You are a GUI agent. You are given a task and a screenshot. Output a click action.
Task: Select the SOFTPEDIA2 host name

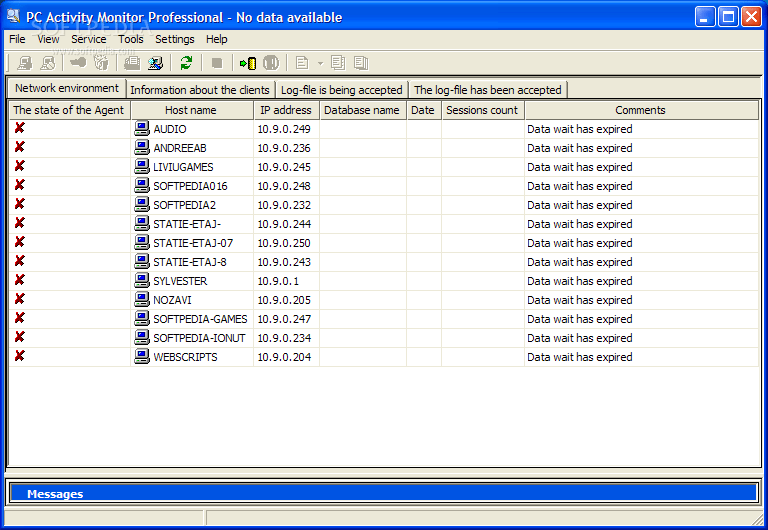pos(185,205)
